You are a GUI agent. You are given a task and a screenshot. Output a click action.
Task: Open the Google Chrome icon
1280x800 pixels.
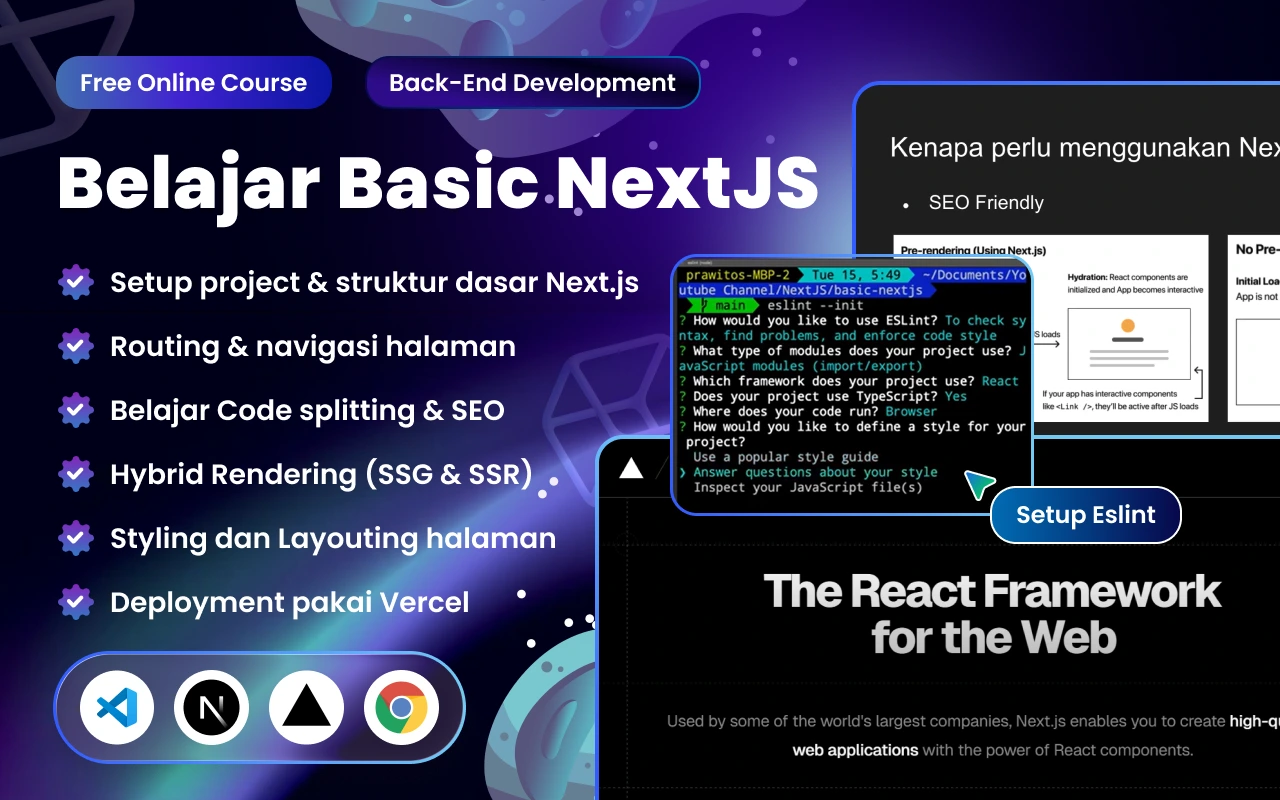pos(402,707)
